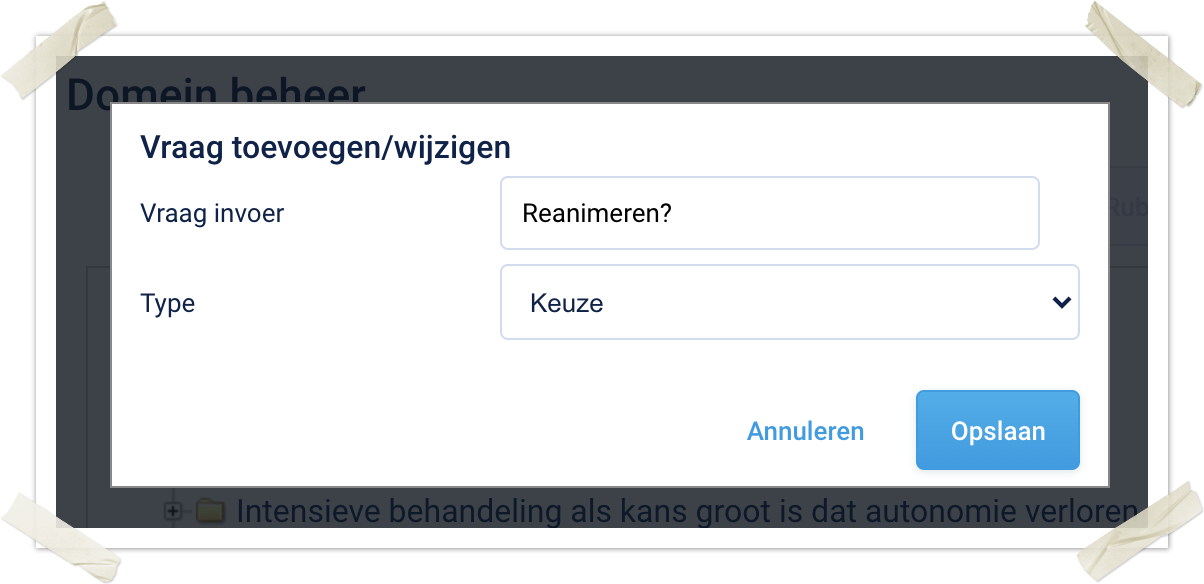Open the Type dropdown
This screenshot has width=1204, height=584.
point(789,302)
